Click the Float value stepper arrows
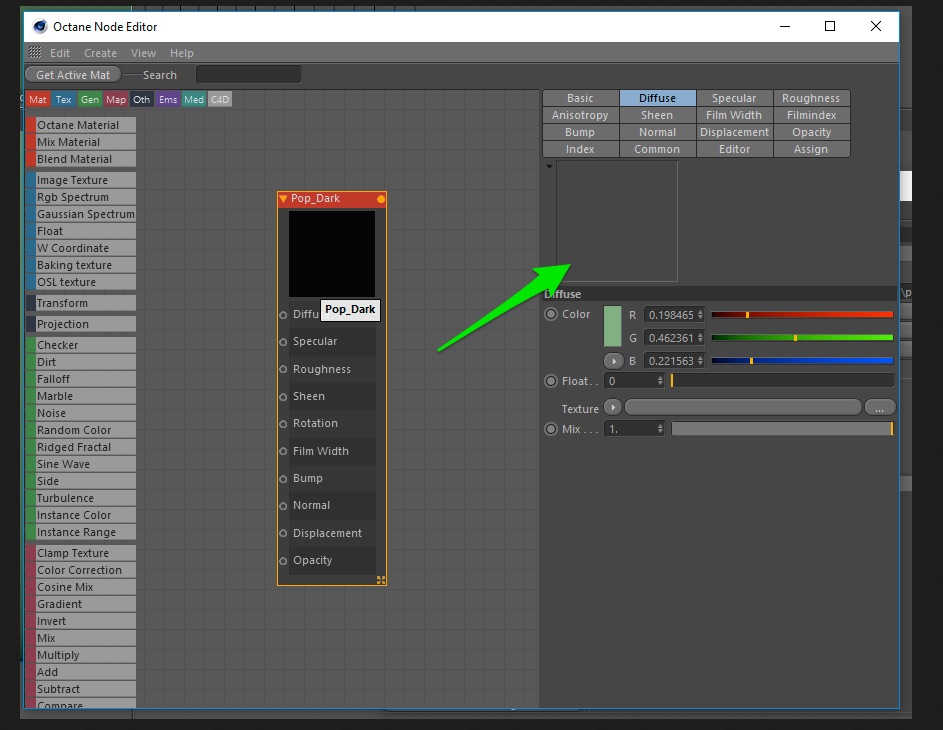The image size is (943, 730). (660, 381)
